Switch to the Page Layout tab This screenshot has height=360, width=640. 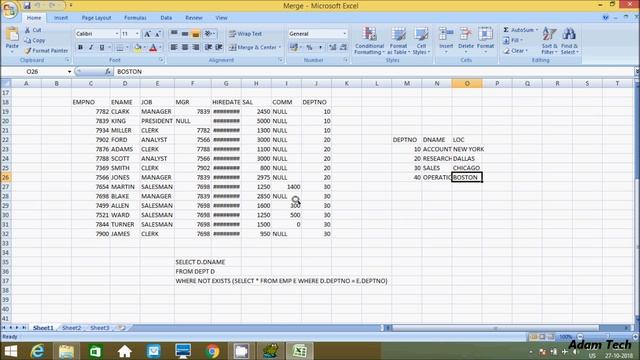(x=96, y=18)
